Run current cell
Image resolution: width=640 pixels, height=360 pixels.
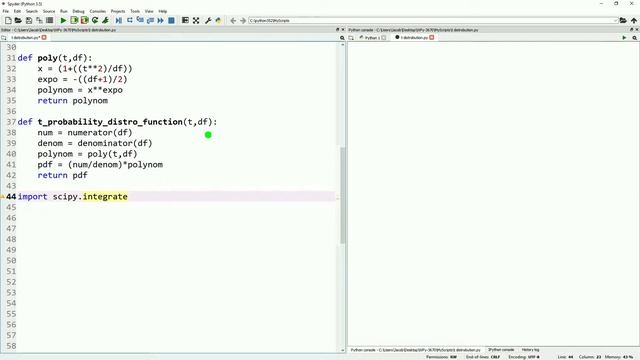pyautogui.click(x=74, y=20)
